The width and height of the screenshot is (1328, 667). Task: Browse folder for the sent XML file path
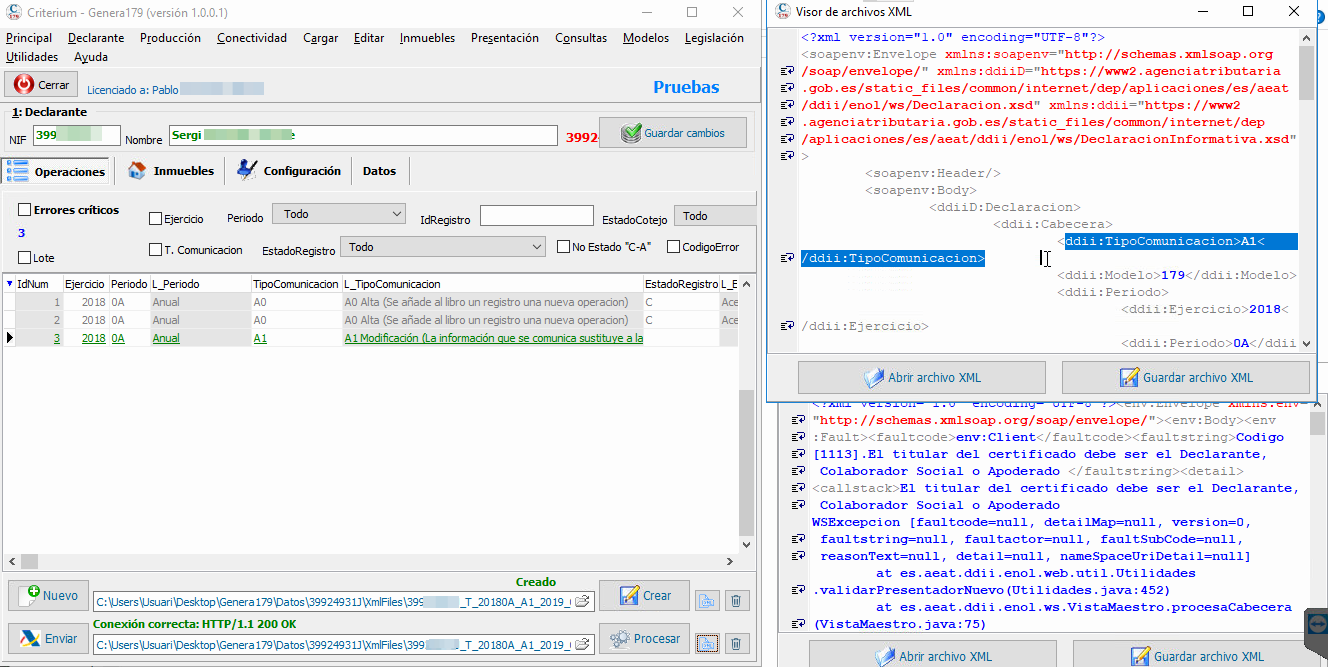(x=581, y=645)
